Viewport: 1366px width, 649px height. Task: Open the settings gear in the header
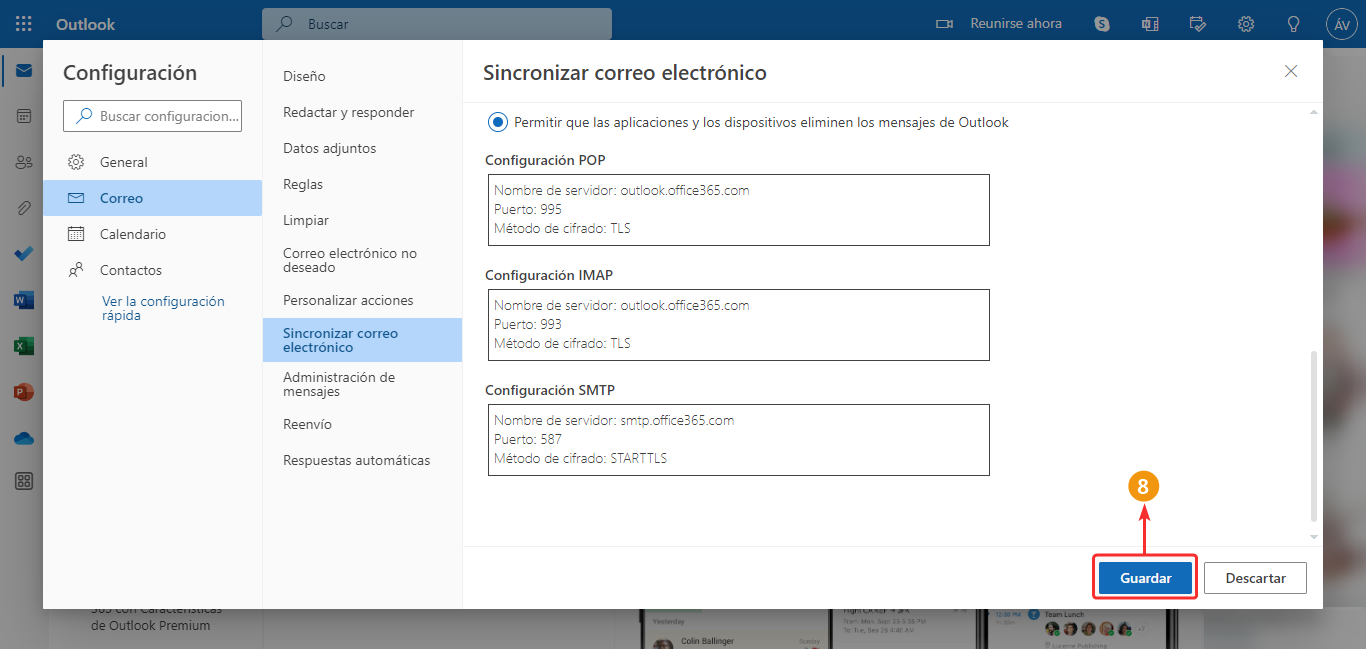click(1246, 24)
